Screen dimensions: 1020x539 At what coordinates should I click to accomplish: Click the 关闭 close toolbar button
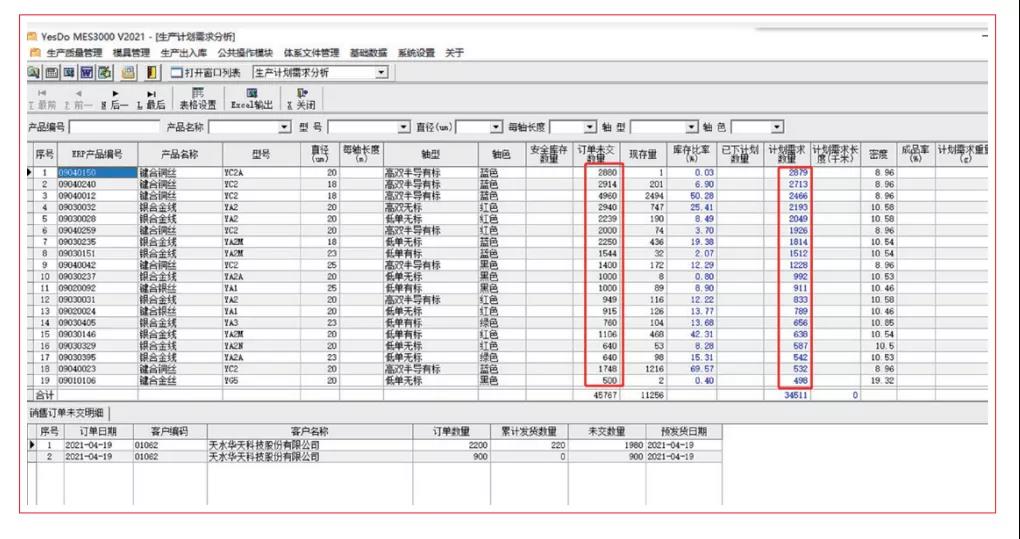(x=301, y=99)
